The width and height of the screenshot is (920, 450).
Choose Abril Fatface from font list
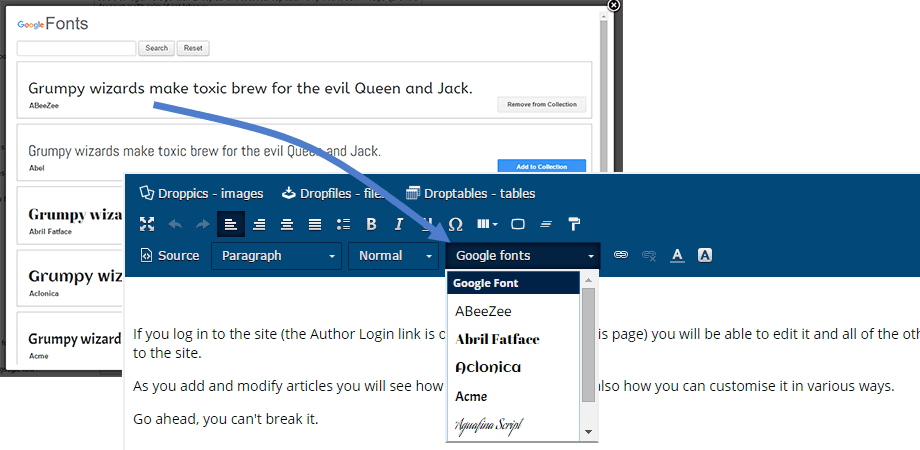click(x=497, y=339)
